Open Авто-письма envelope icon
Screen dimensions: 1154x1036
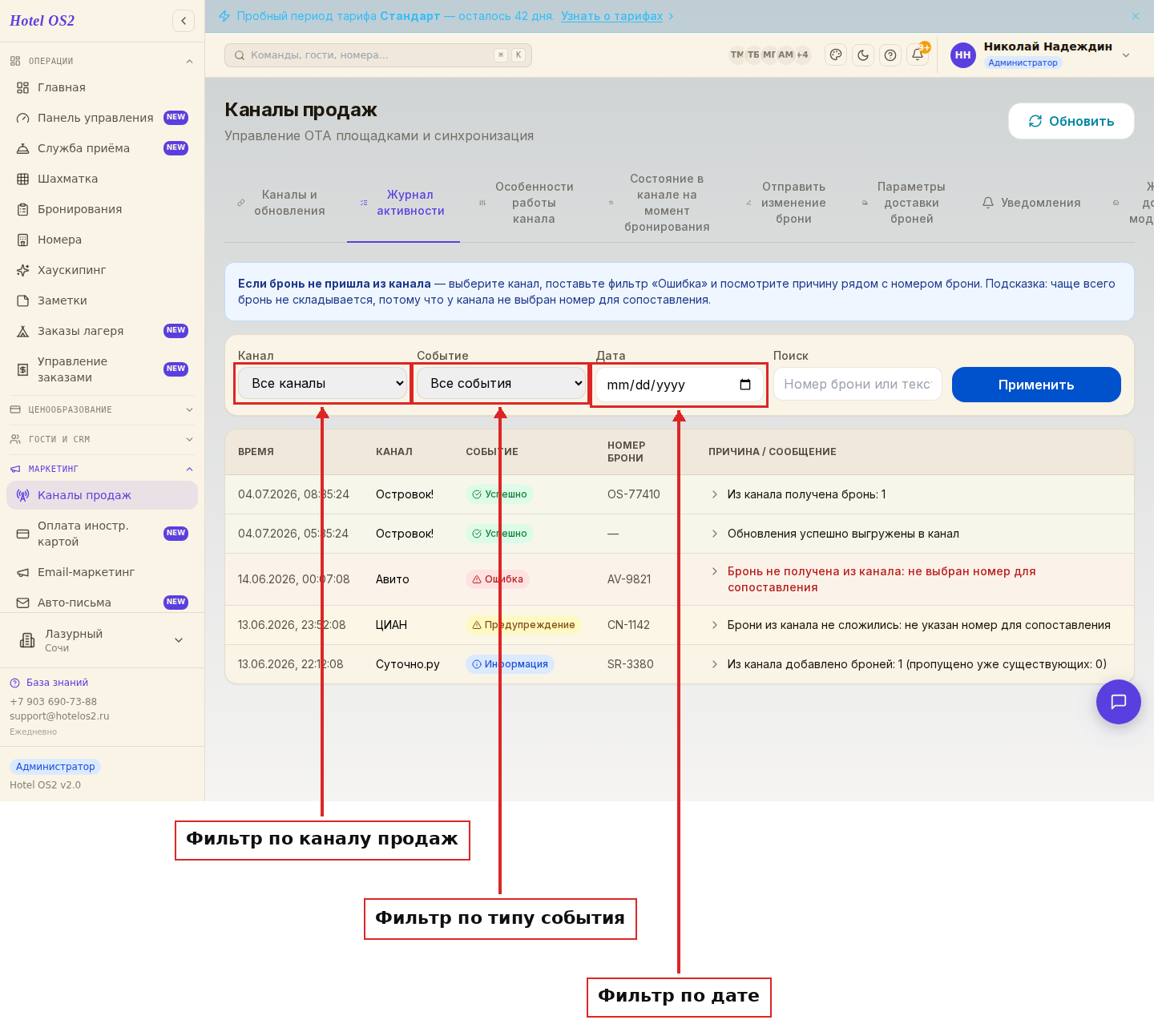click(x=23, y=603)
